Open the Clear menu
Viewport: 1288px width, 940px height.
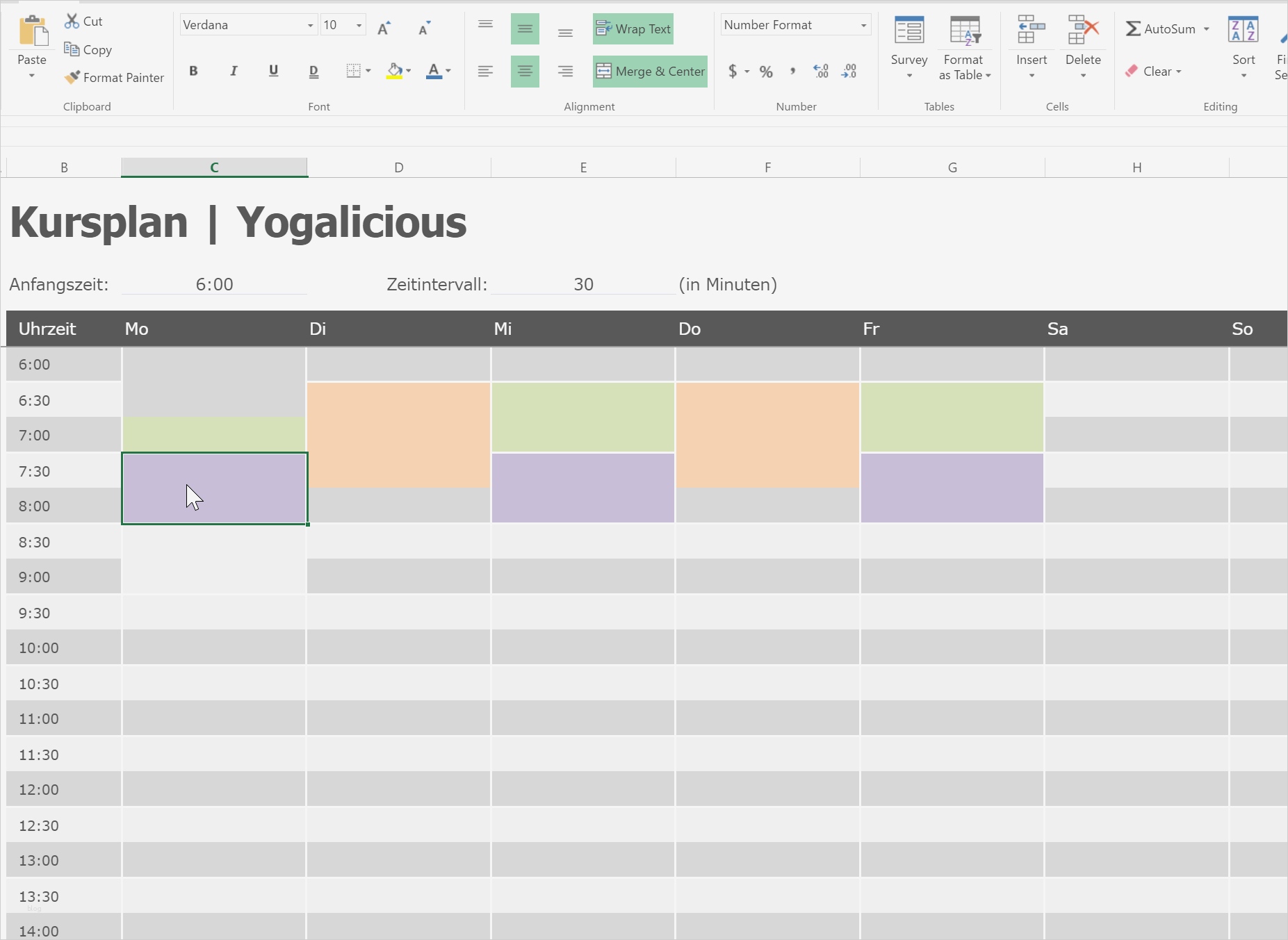point(1153,71)
